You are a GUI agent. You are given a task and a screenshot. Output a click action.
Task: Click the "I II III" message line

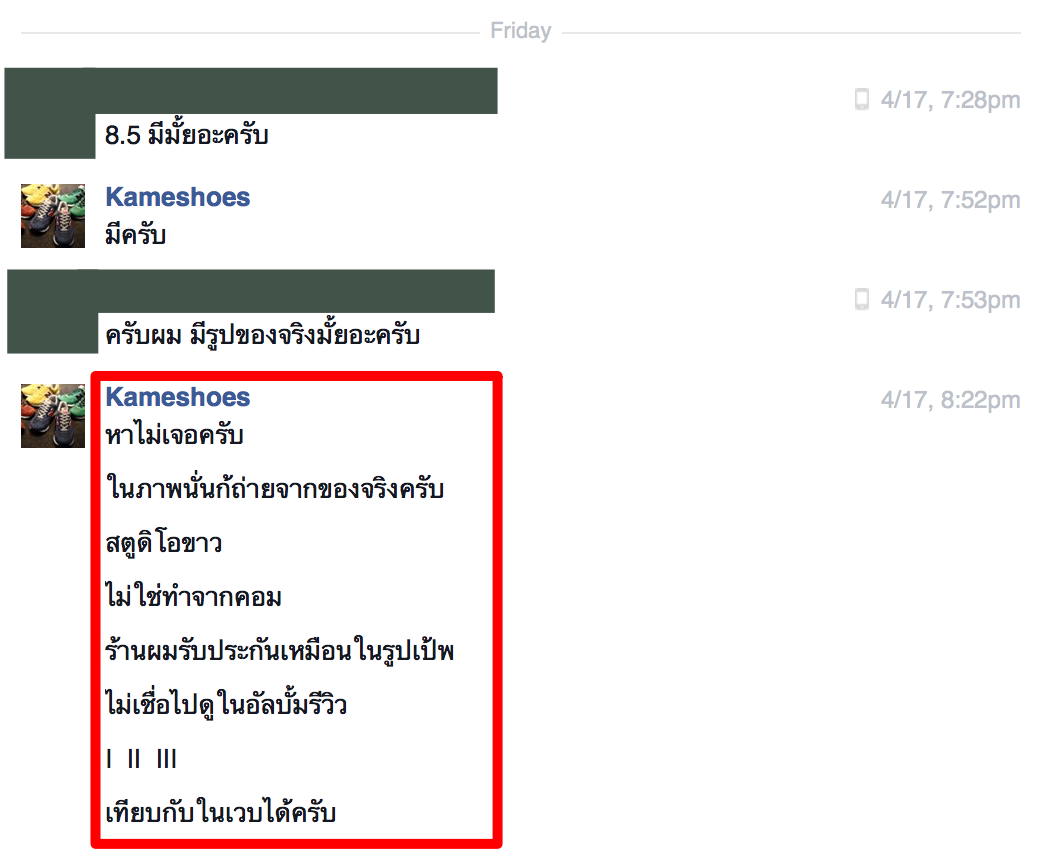tap(141, 759)
